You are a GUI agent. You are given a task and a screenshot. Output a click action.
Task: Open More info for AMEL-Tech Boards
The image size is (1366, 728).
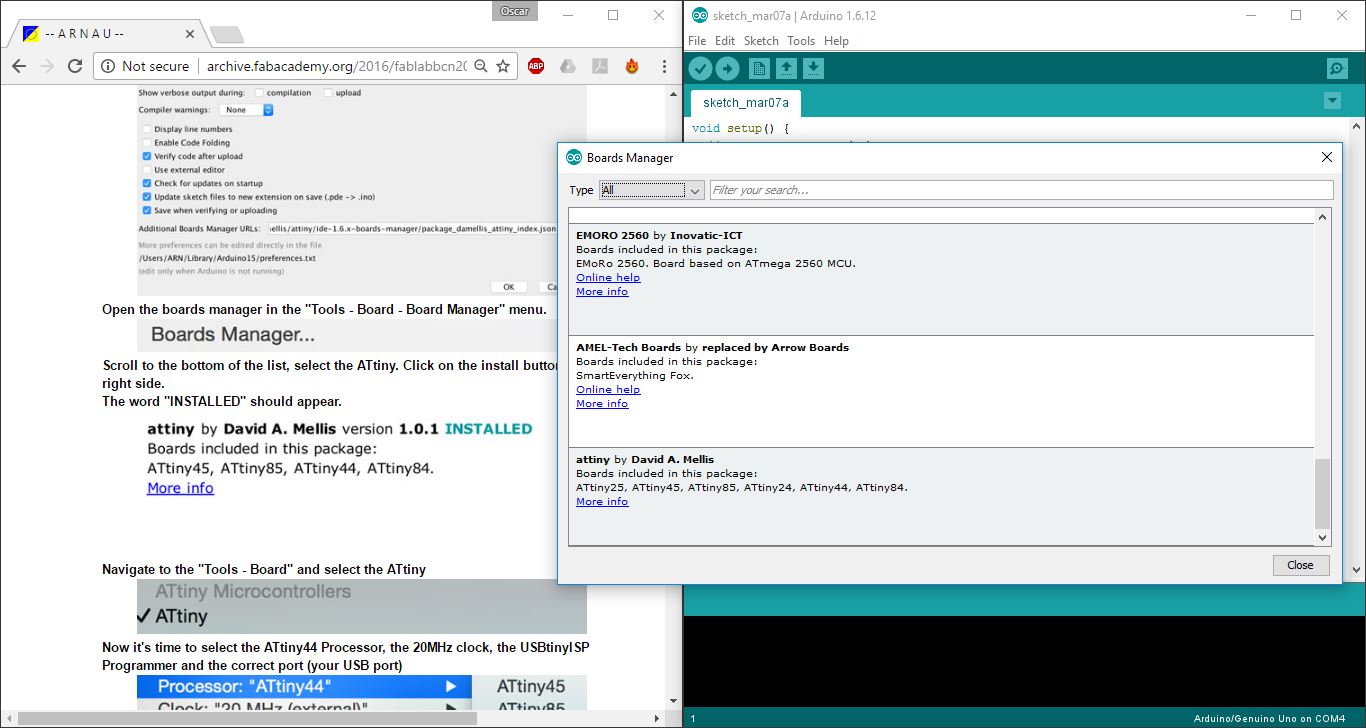pyautogui.click(x=602, y=404)
